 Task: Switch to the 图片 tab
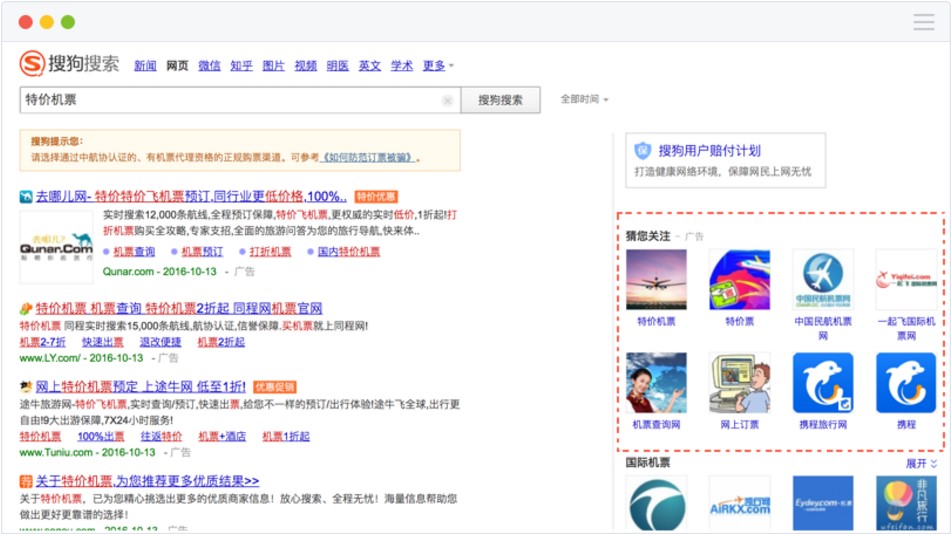pos(274,66)
